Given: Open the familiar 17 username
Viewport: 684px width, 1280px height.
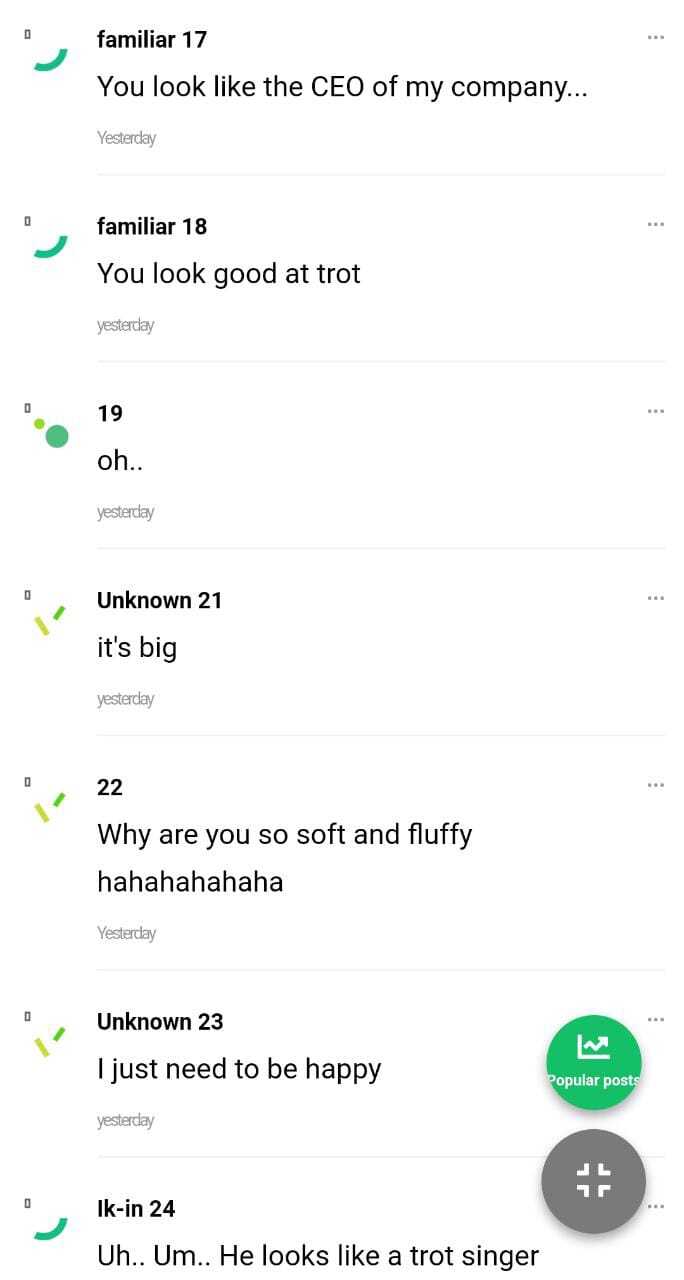Looking at the screenshot, I should (x=152, y=39).
